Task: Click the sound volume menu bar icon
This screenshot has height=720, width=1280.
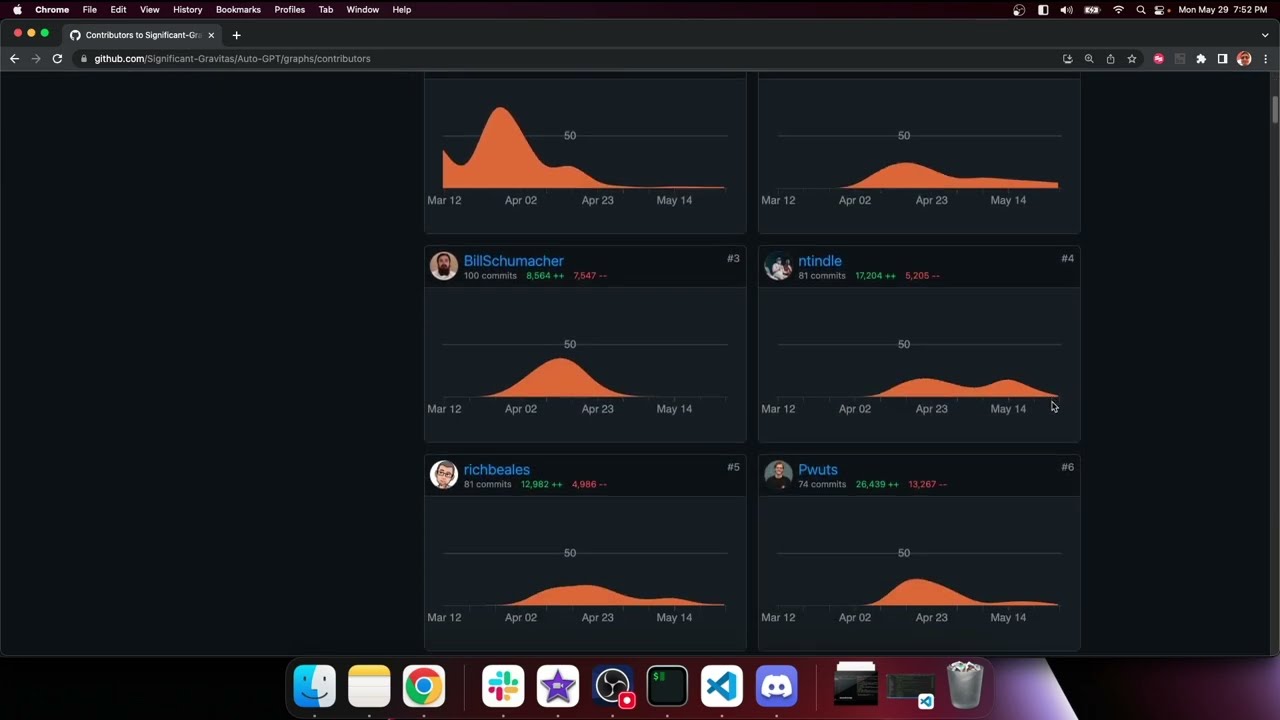Action: [1066, 10]
